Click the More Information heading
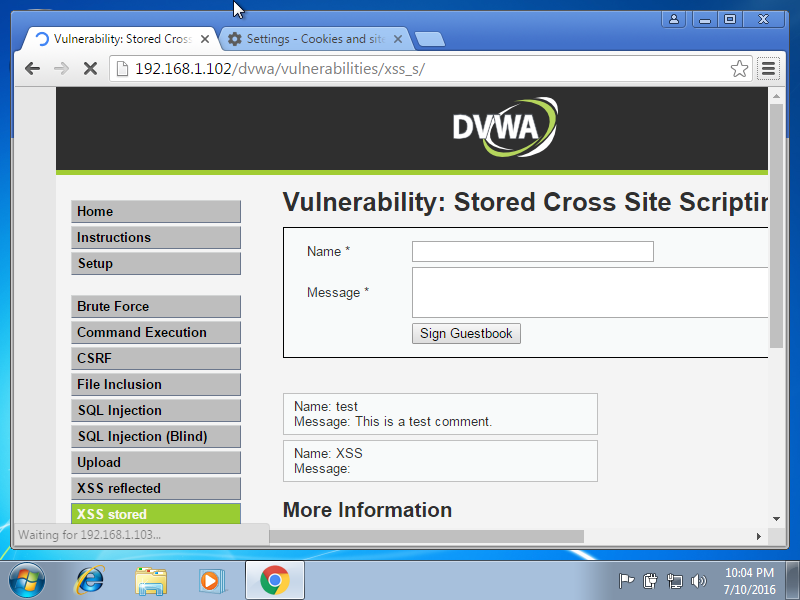800x600 pixels. click(x=367, y=510)
